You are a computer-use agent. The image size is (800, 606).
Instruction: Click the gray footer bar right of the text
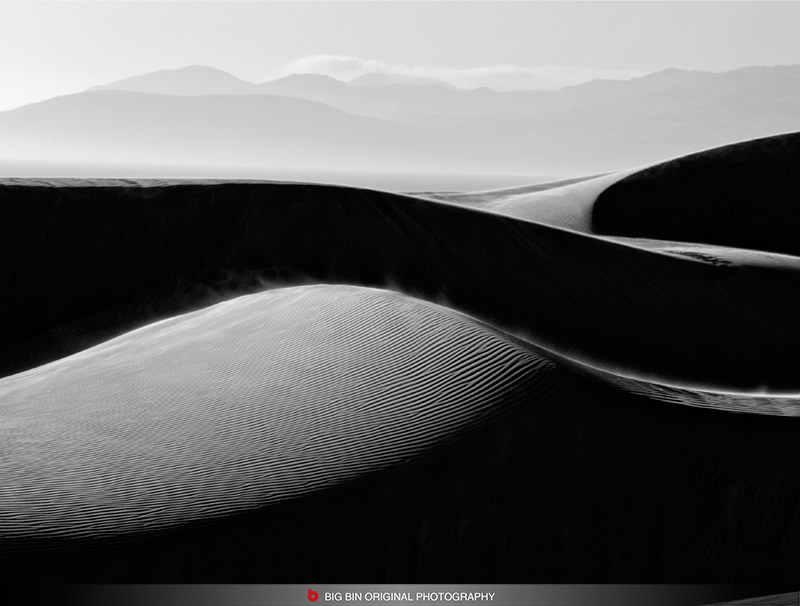pos(650,596)
